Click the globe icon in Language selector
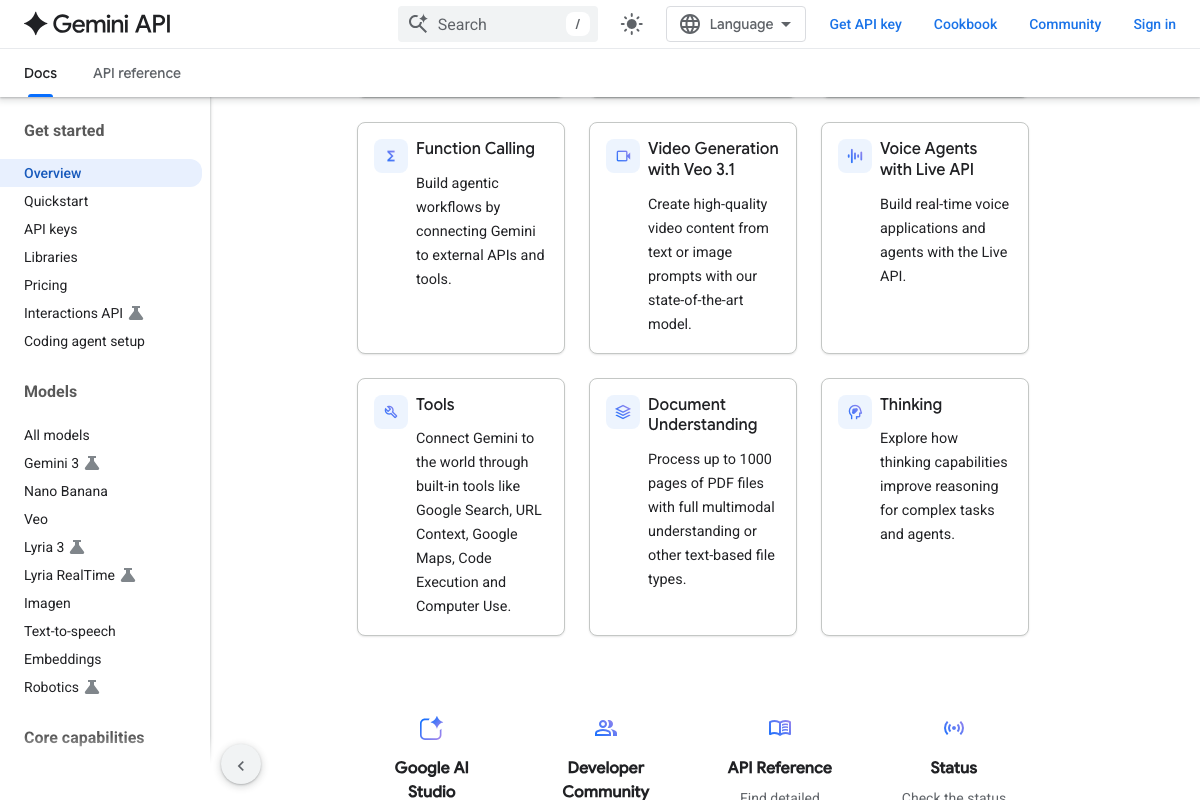The height and width of the screenshot is (800, 1200). (x=690, y=24)
